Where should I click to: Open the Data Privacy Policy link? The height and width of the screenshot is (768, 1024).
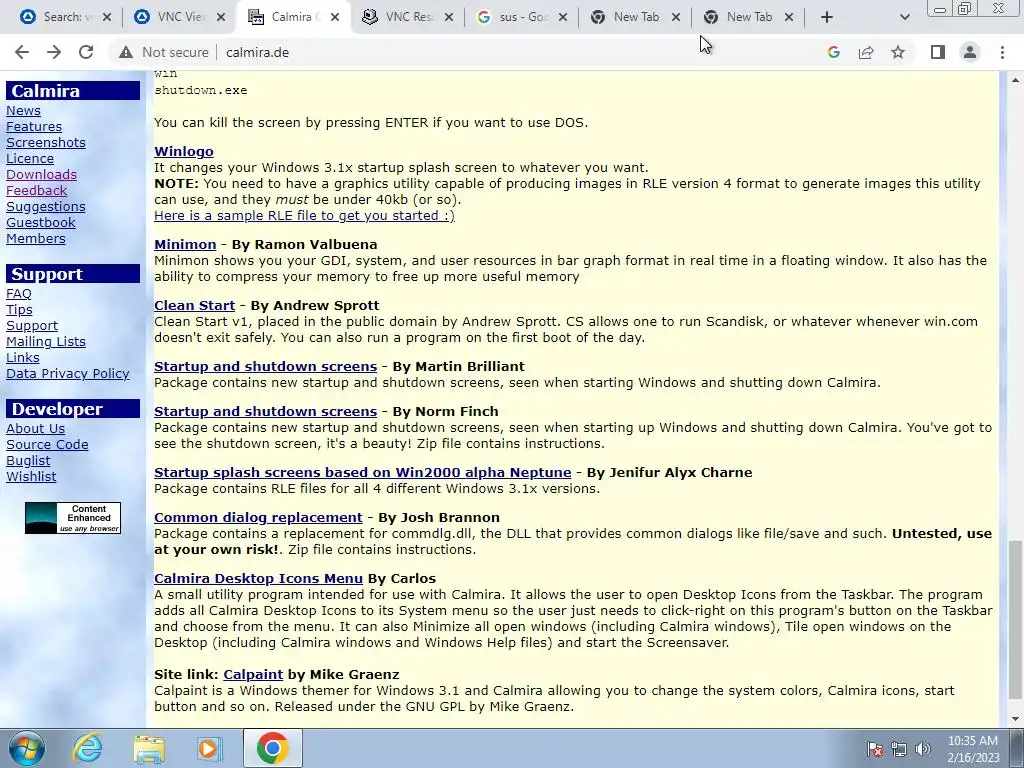pyautogui.click(x=68, y=374)
